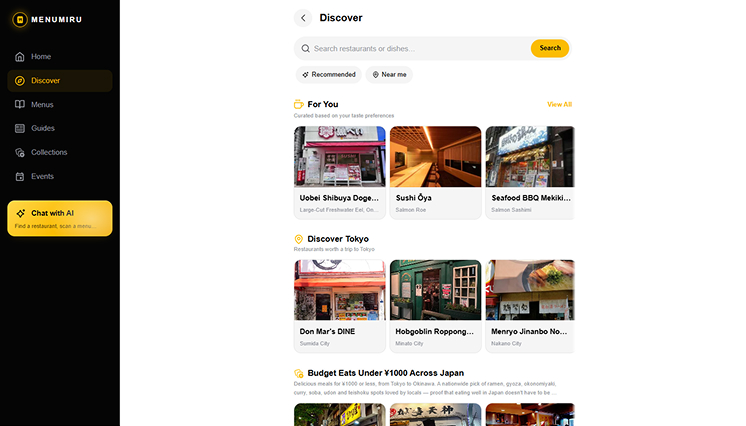The image size is (746, 426).
Task: Click the Collections icon in the sidebar
Action: point(20,152)
